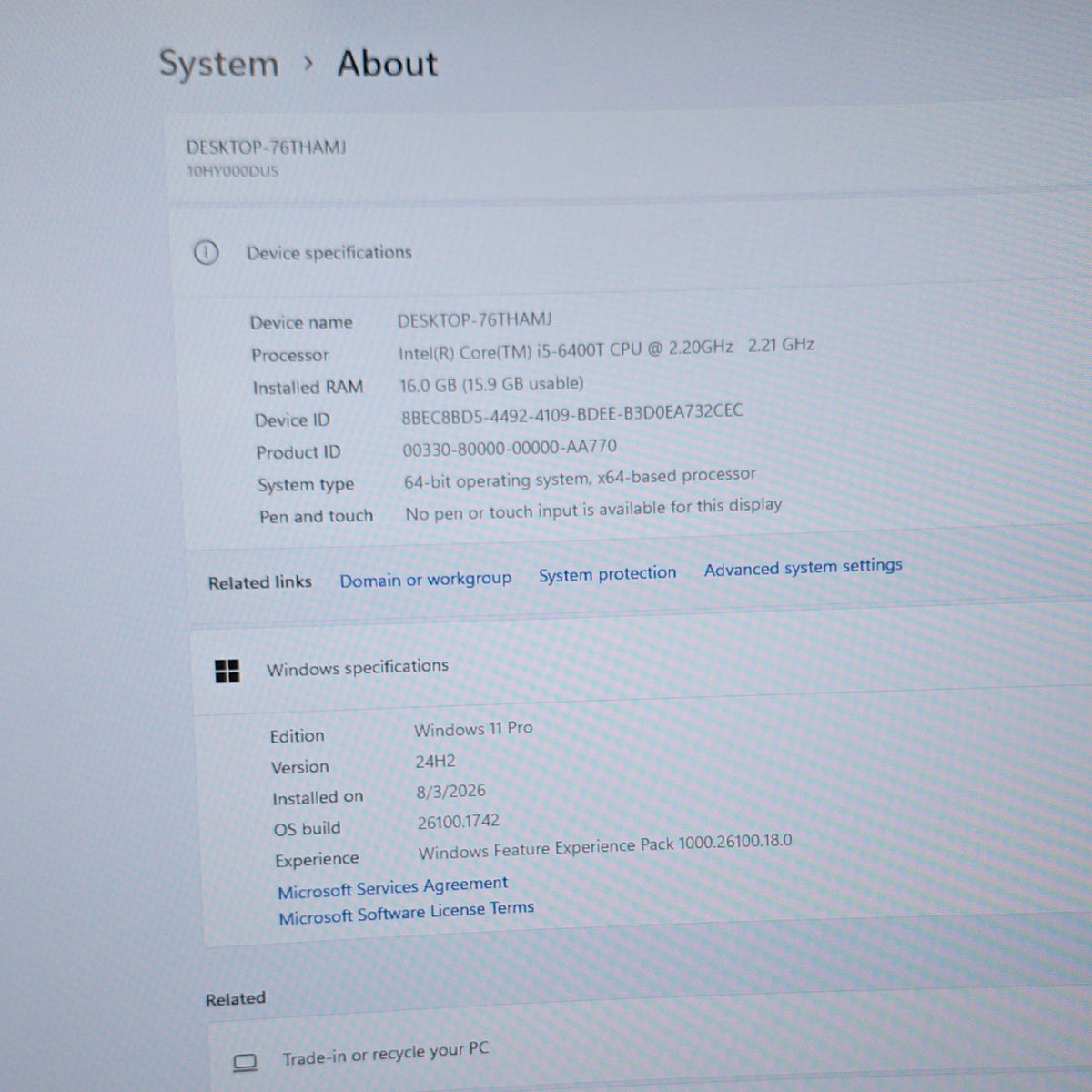1092x1092 pixels.
Task: Go back to System breadcrumb
Action: pyautogui.click(x=218, y=65)
